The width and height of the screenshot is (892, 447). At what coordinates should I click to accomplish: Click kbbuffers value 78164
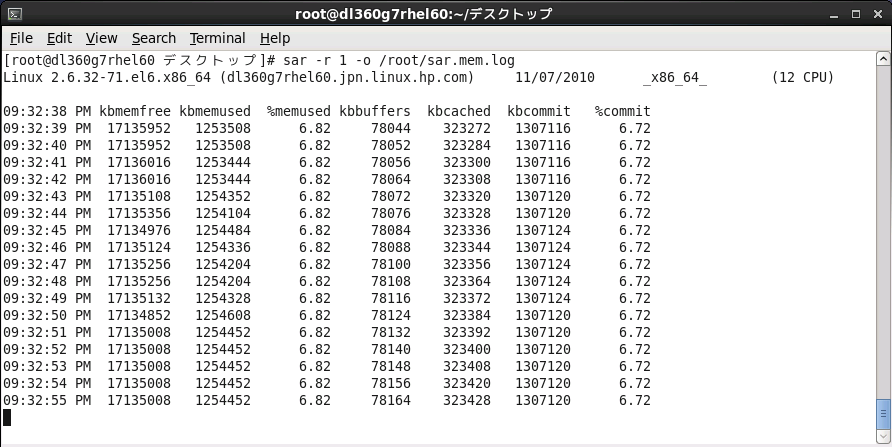[391, 400]
